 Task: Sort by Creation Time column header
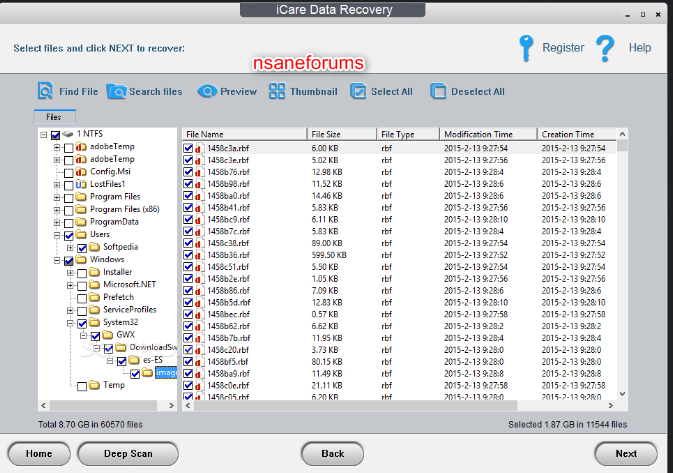coord(577,134)
